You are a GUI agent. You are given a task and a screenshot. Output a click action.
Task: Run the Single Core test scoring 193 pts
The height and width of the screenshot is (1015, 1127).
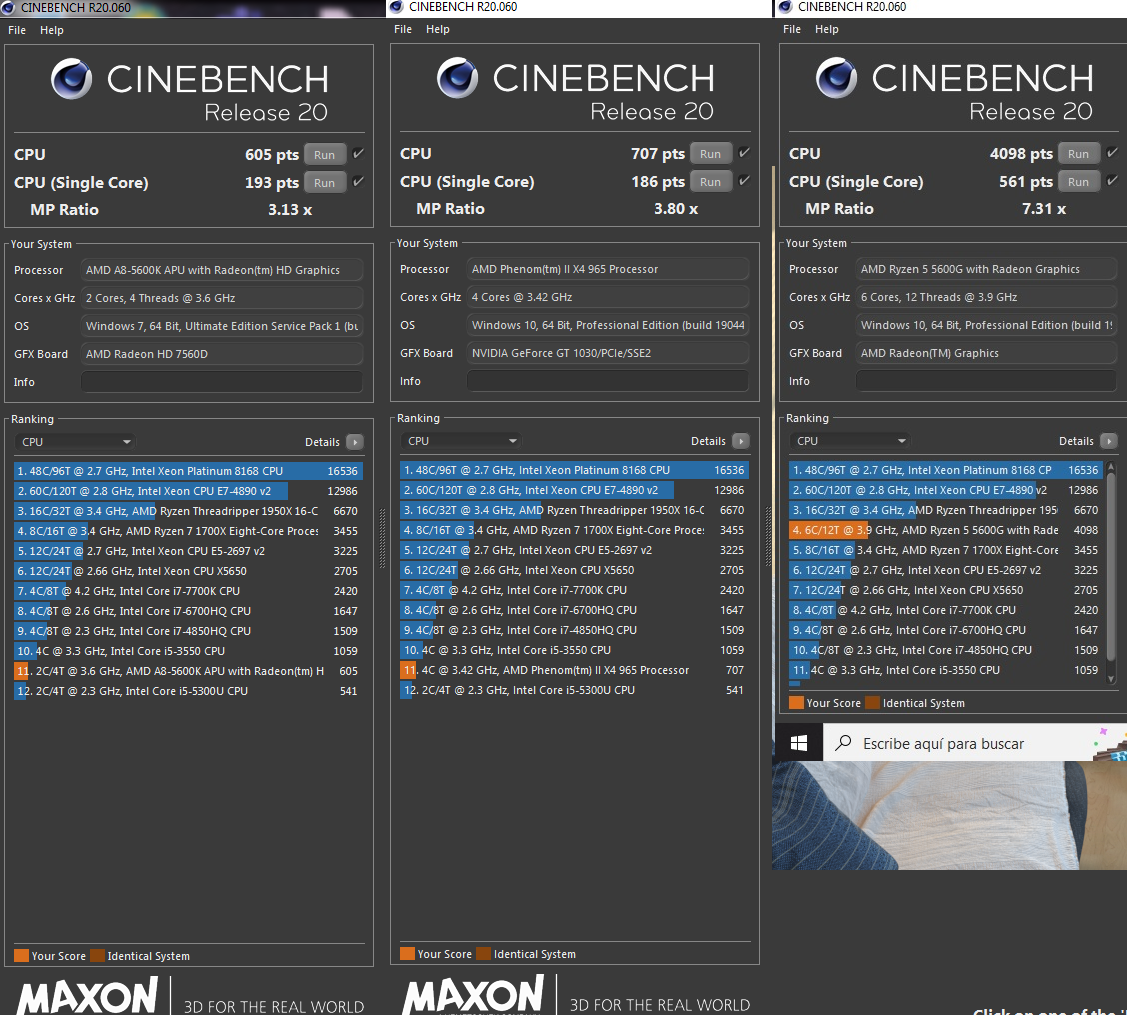click(325, 183)
